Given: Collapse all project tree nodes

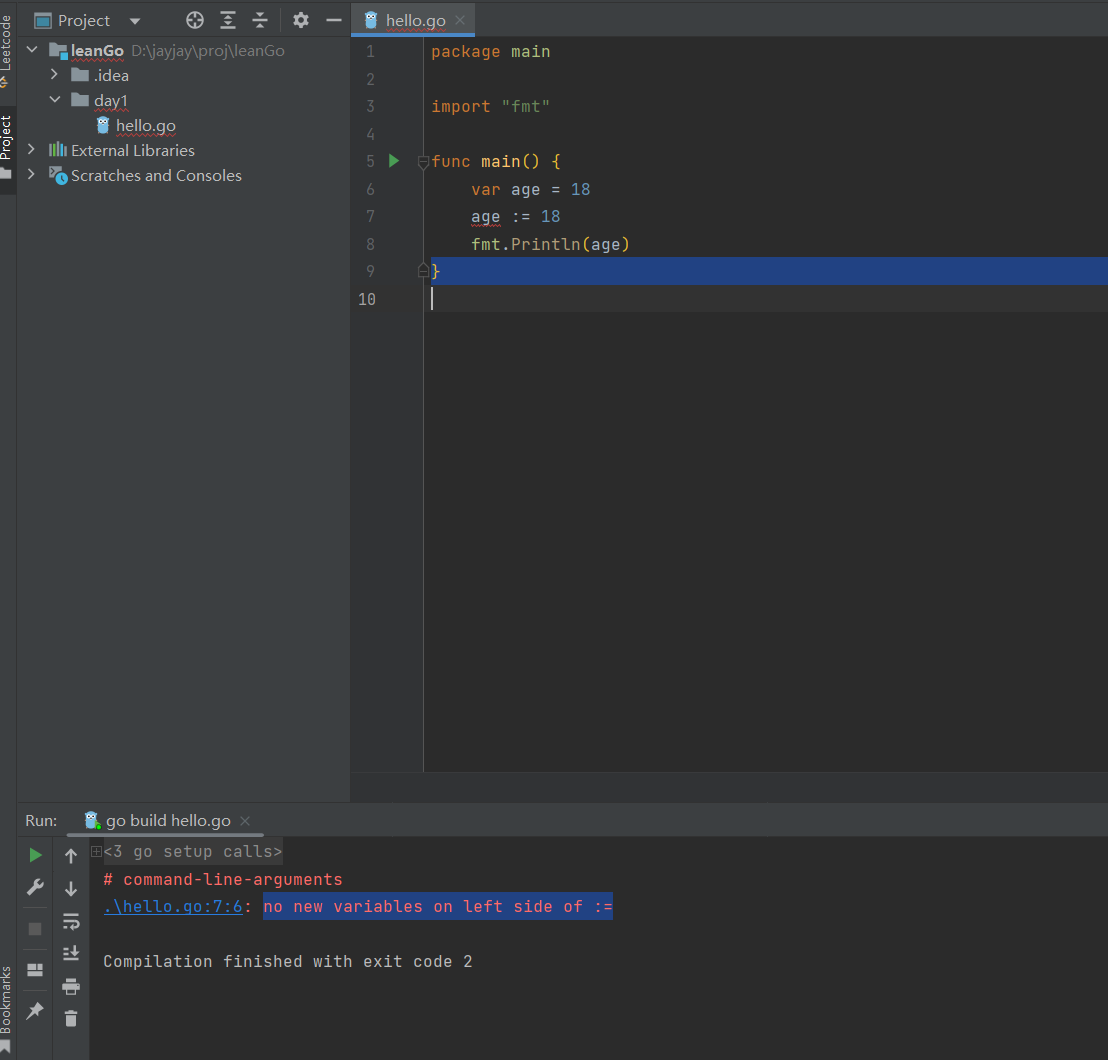Looking at the screenshot, I should click(x=260, y=20).
